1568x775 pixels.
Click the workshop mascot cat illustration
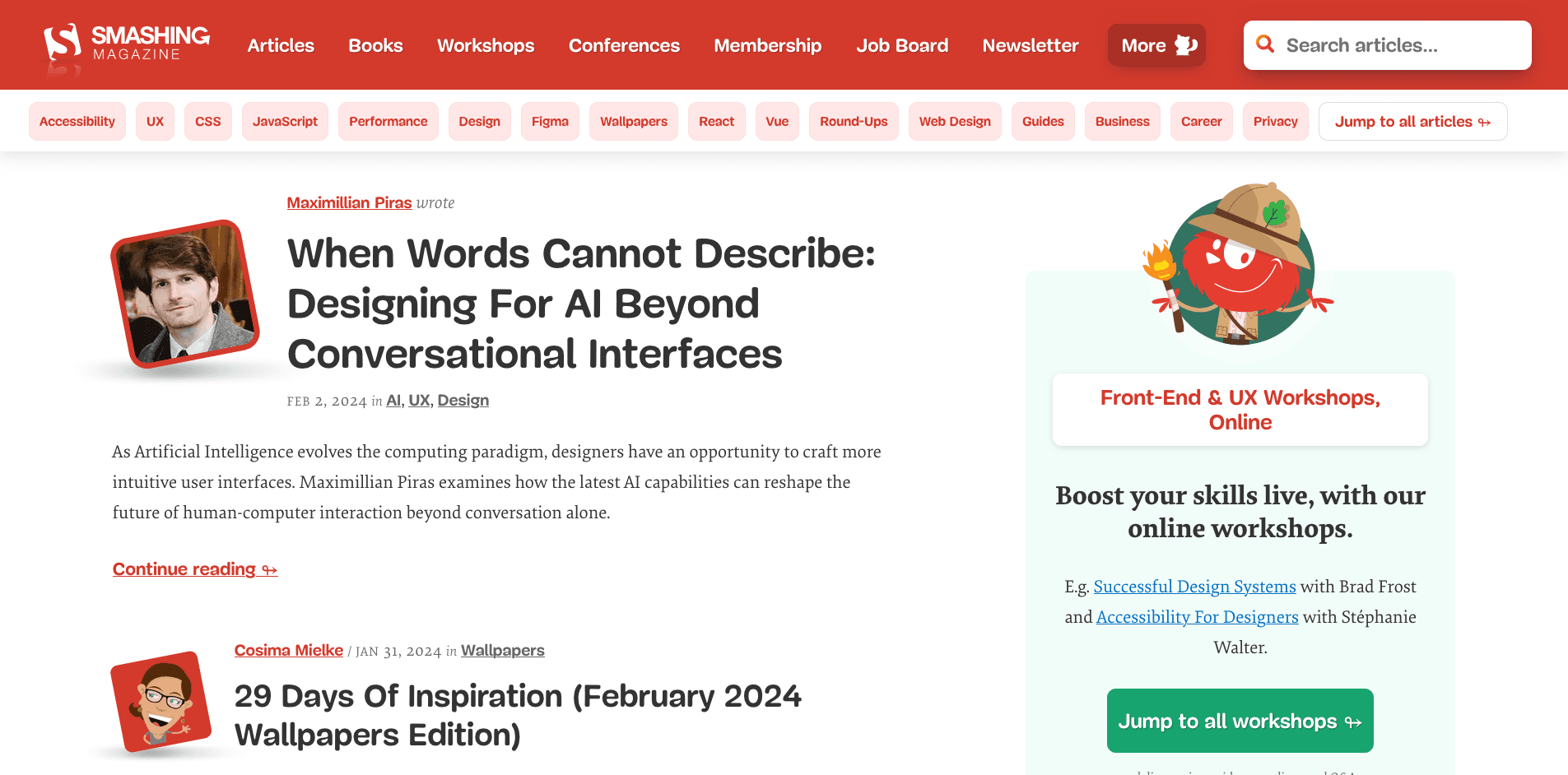tap(1239, 263)
